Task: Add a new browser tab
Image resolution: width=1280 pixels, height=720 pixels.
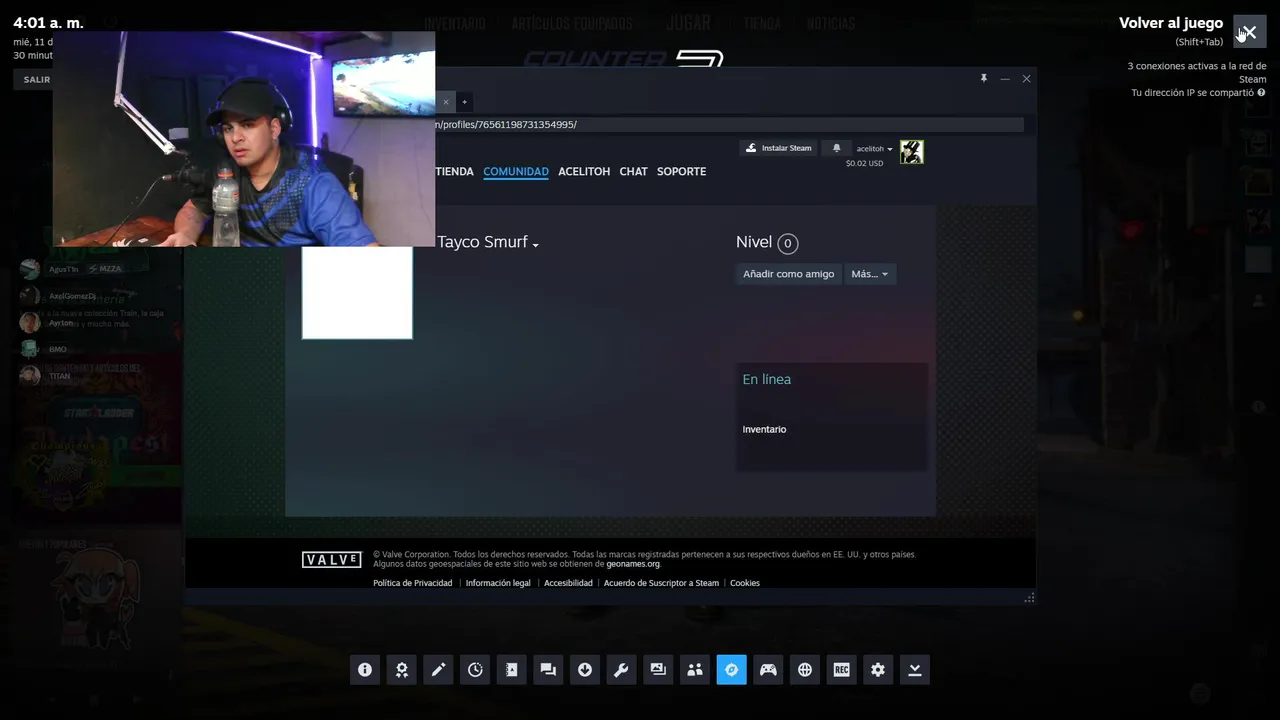Action: click(x=464, y=101)
